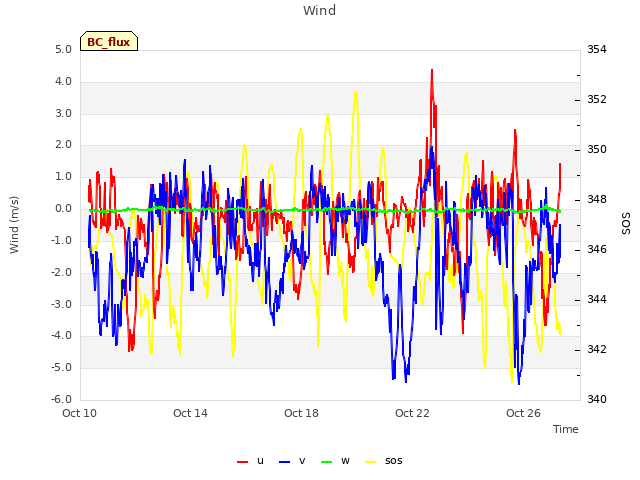
Task: Click the '-3.0' left axis tick label
Action: (x=62, y=304)
